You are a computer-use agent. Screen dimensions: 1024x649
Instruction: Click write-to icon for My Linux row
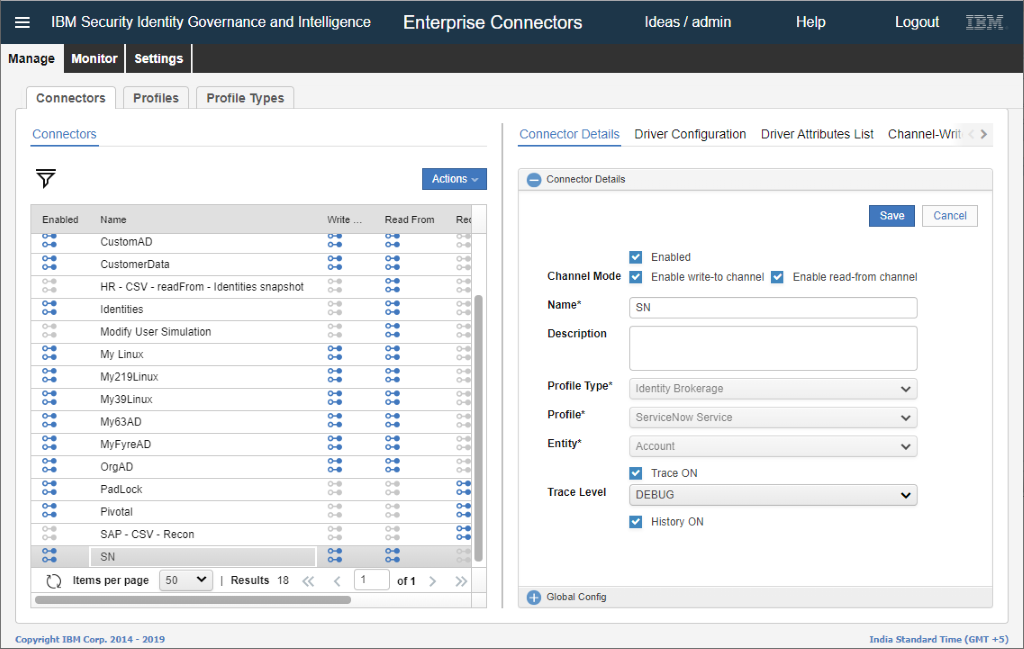click(x=335, y=354)
